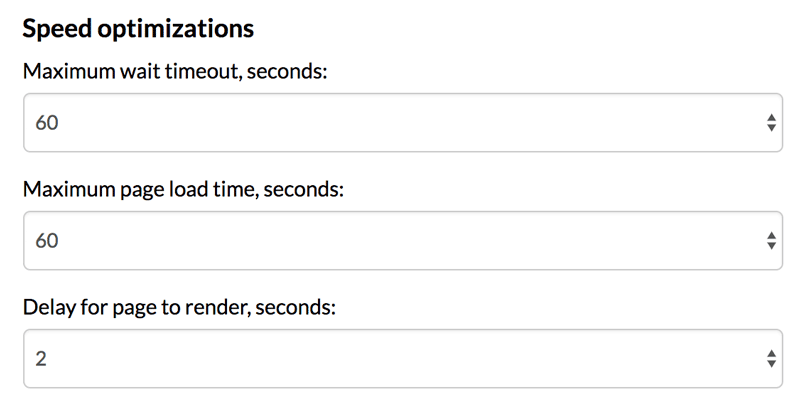Decrease Maximum wait timeout with down arrow

(x=771, y=128)
